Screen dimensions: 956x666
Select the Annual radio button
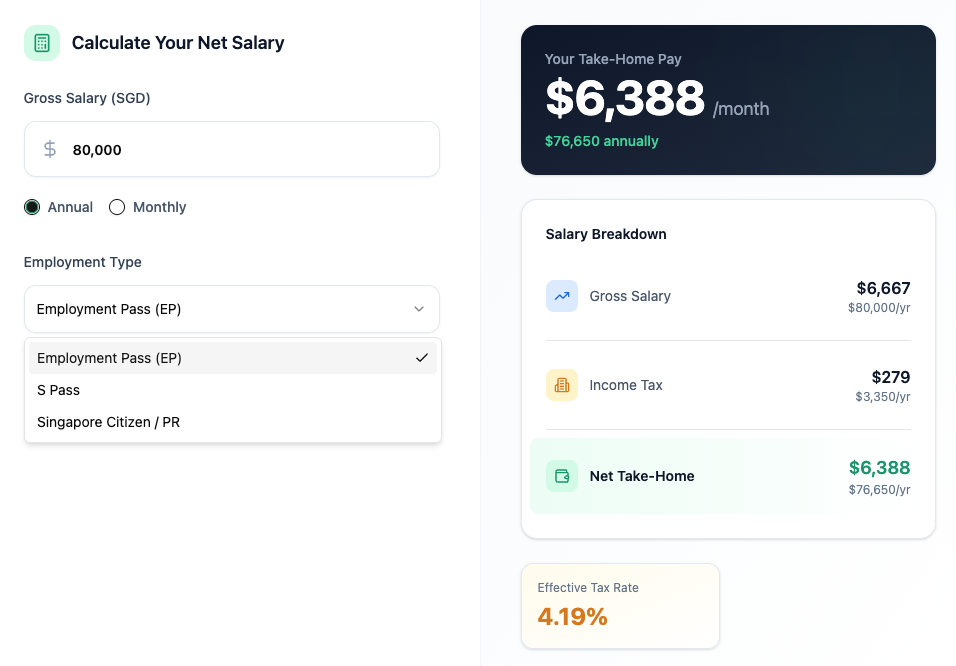click(x=31, y=207)
